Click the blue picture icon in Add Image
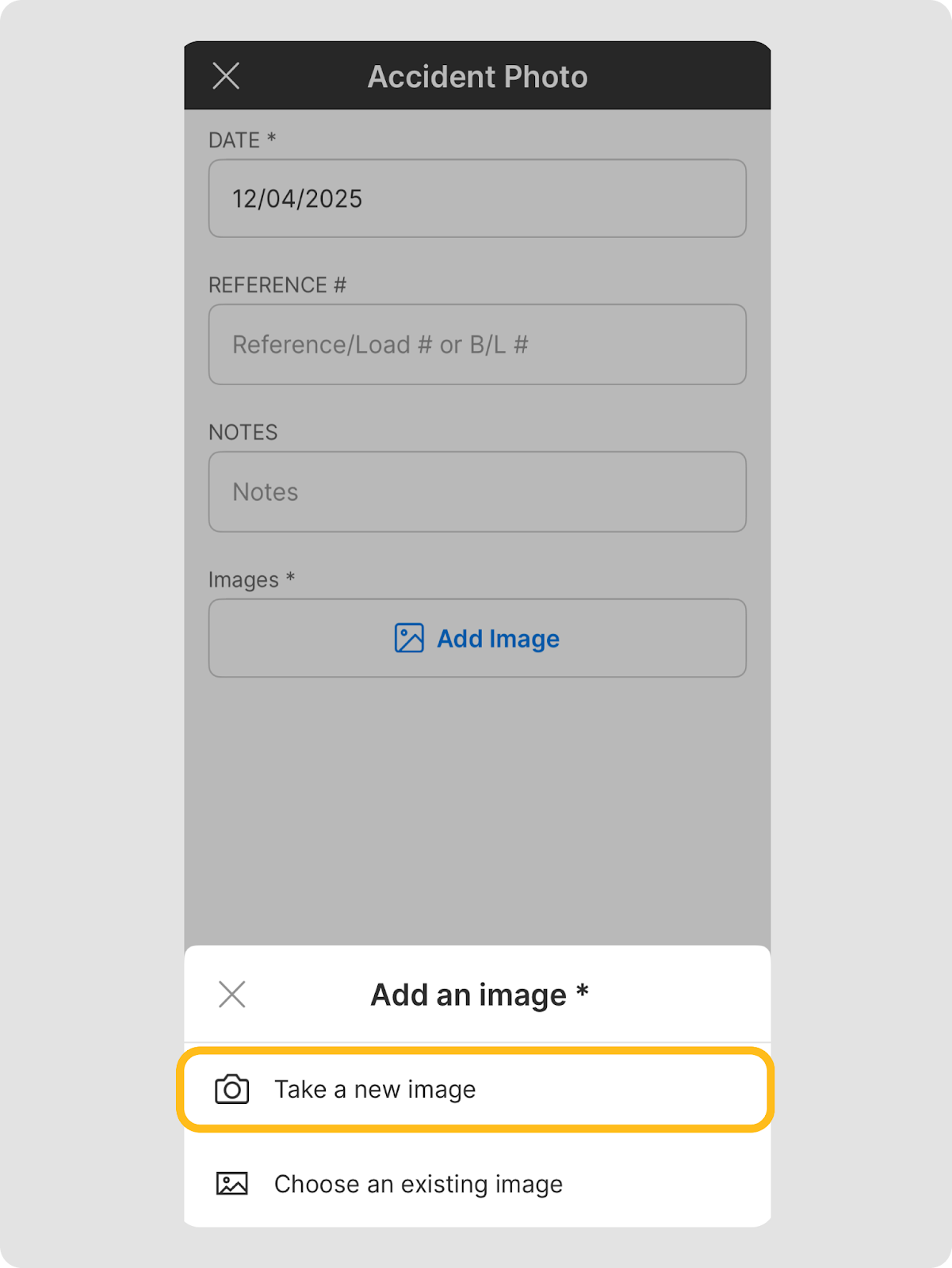Viewport: 952px width, 1268px height. 409,638
